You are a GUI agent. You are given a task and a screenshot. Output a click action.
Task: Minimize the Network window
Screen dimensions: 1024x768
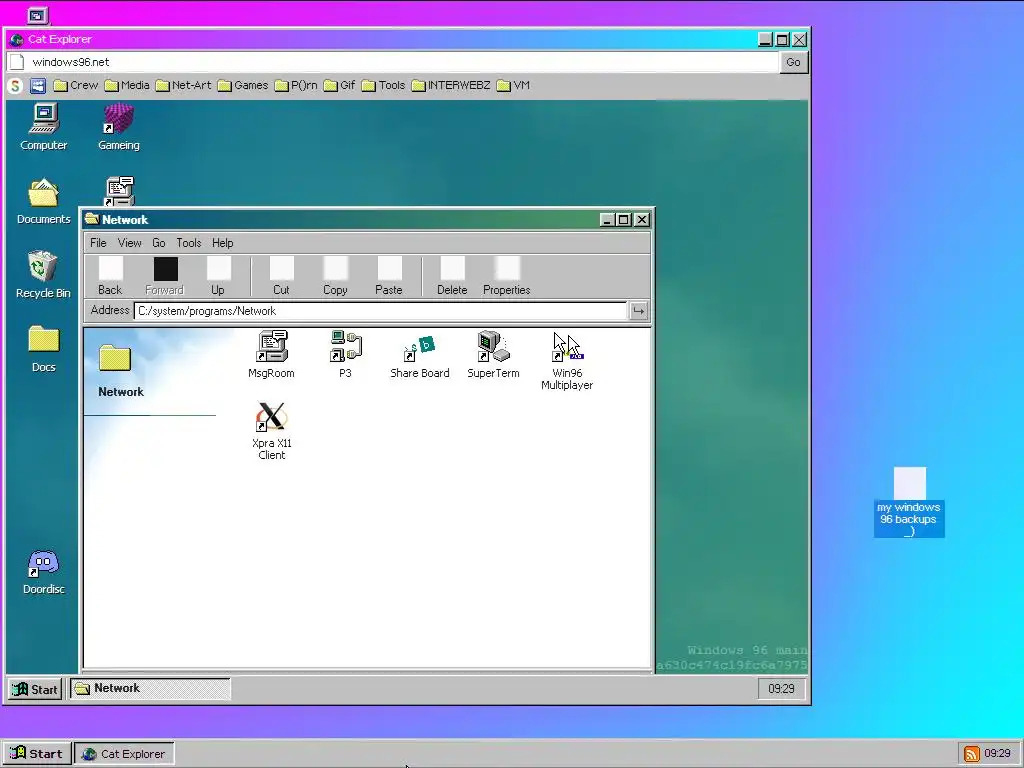coord(607,220)
